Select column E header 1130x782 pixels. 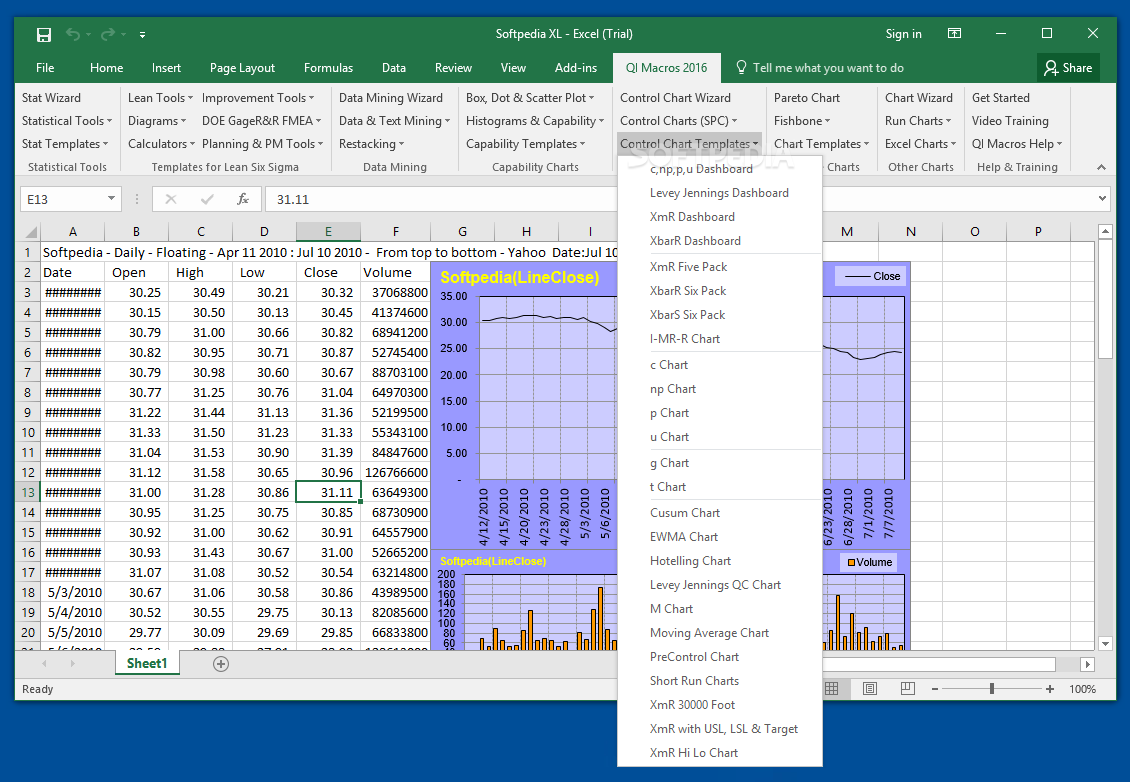coord(328,232)
